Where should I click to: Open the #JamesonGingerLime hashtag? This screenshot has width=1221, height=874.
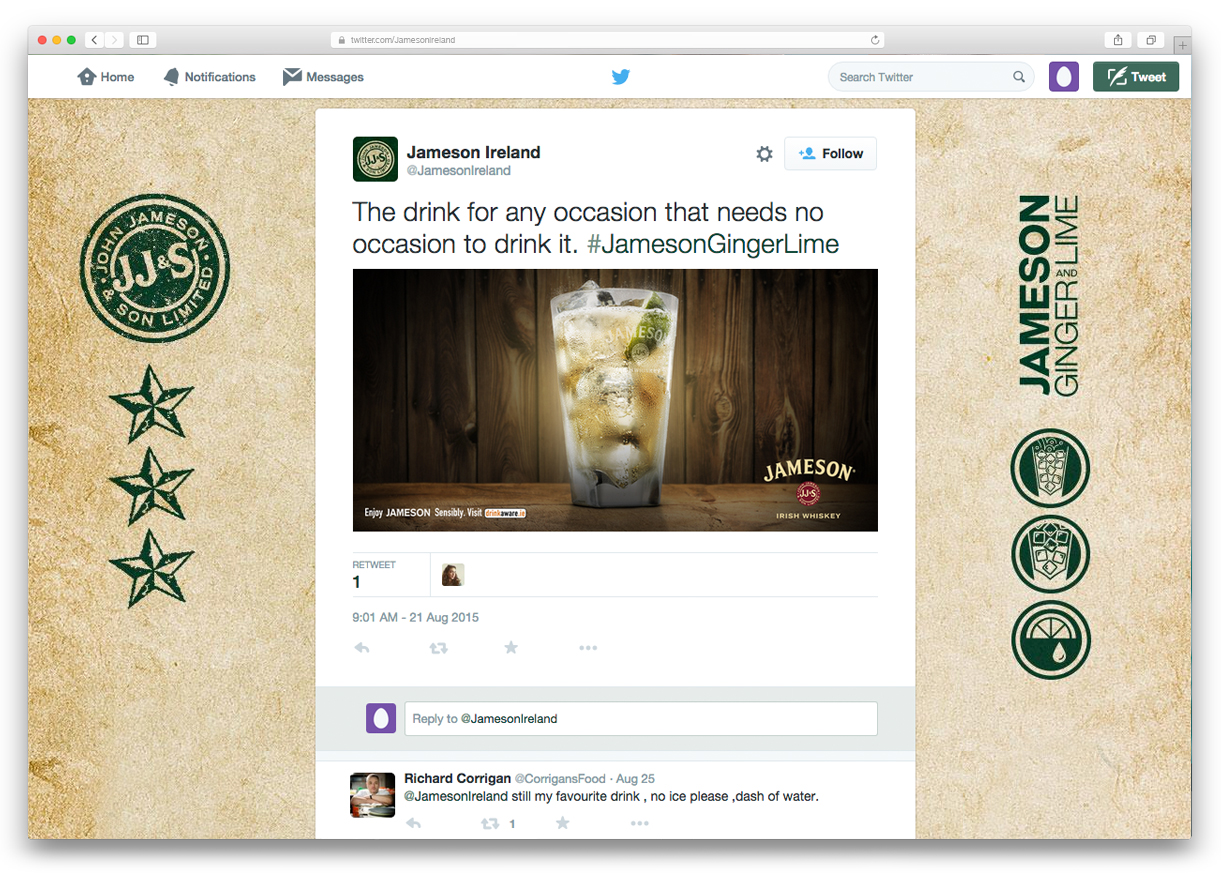click(713, 244)
